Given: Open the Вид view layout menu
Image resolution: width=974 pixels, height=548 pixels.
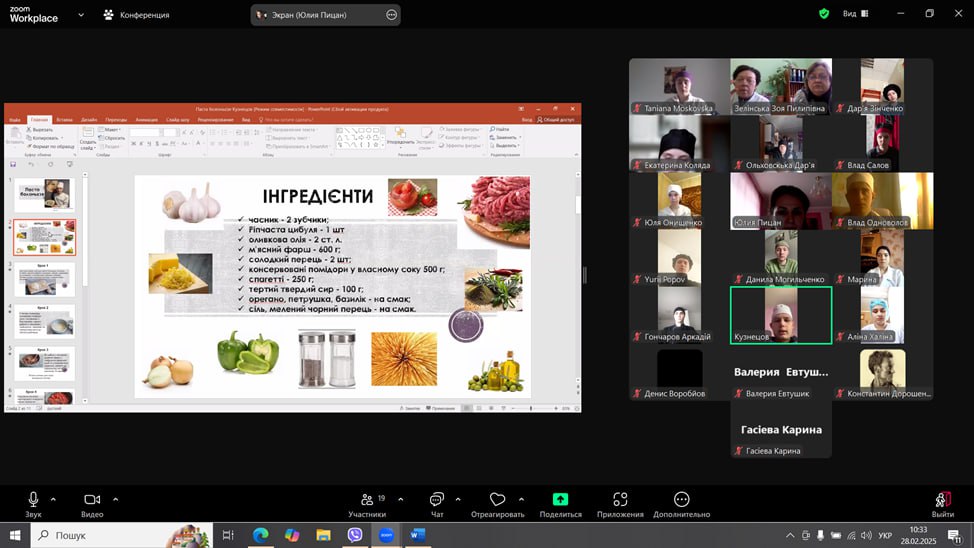Looking at the screenshot, I should 855,14.
